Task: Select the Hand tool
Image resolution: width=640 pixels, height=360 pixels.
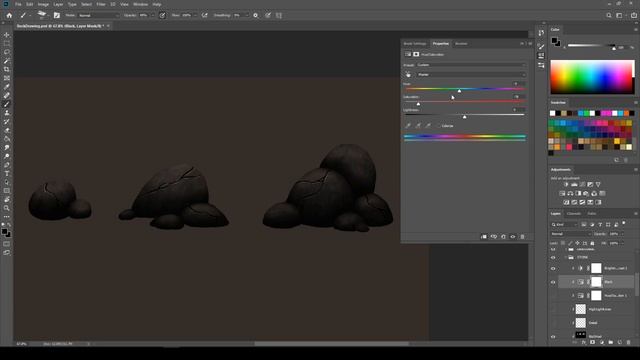Action: coord(7,200)
